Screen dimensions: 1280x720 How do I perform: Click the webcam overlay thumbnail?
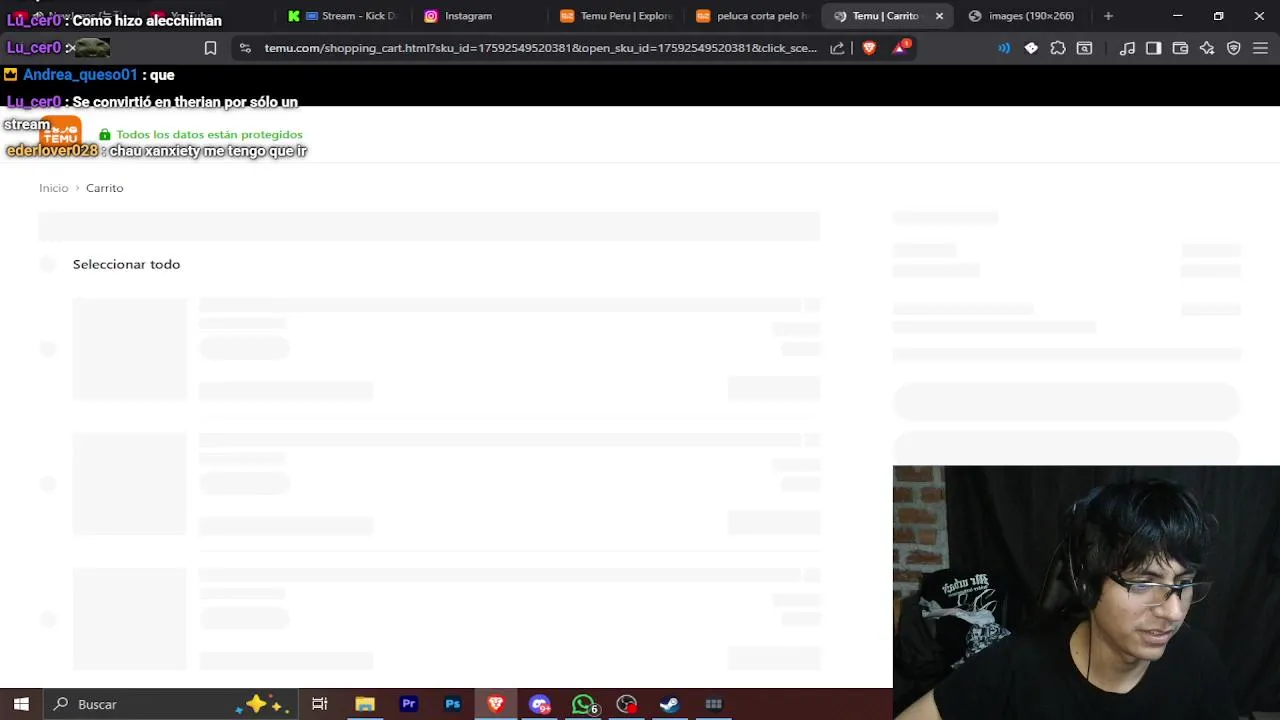coord(1086,592)
